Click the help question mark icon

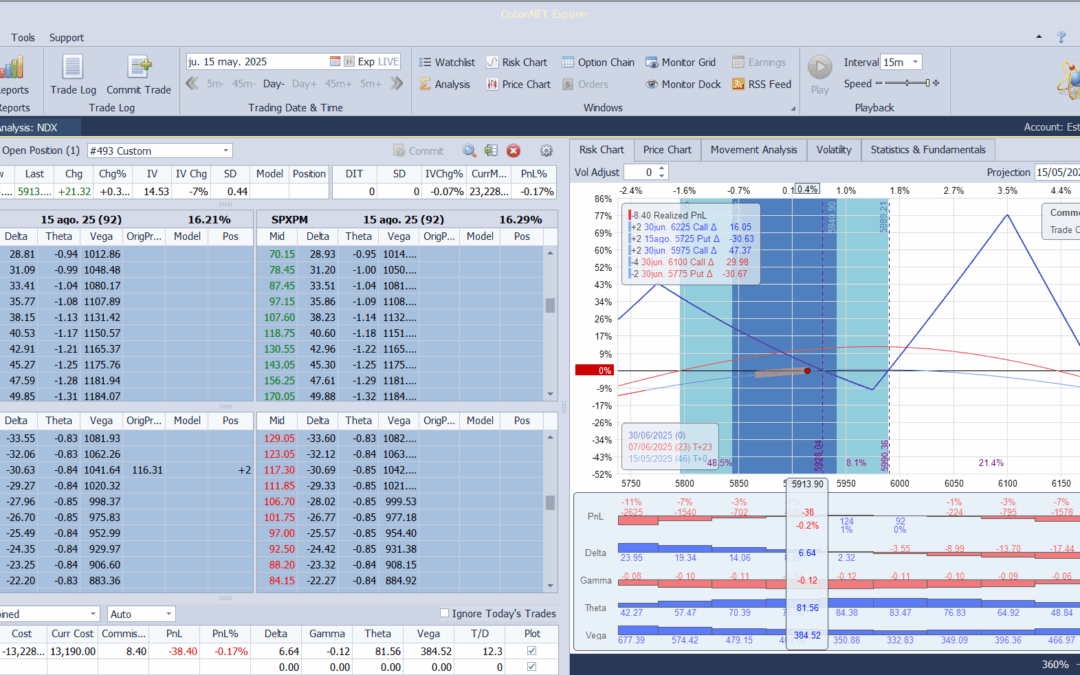[1061, 37]
